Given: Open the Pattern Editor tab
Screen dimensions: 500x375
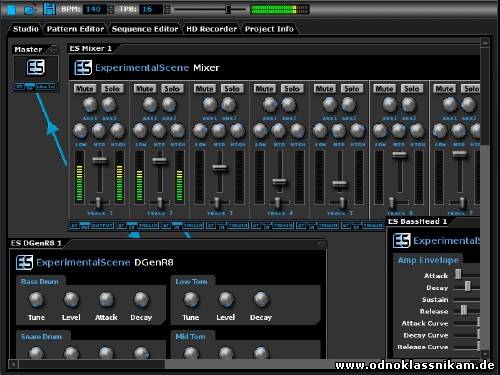Looking at the screenshot, I should click(75, 29).
